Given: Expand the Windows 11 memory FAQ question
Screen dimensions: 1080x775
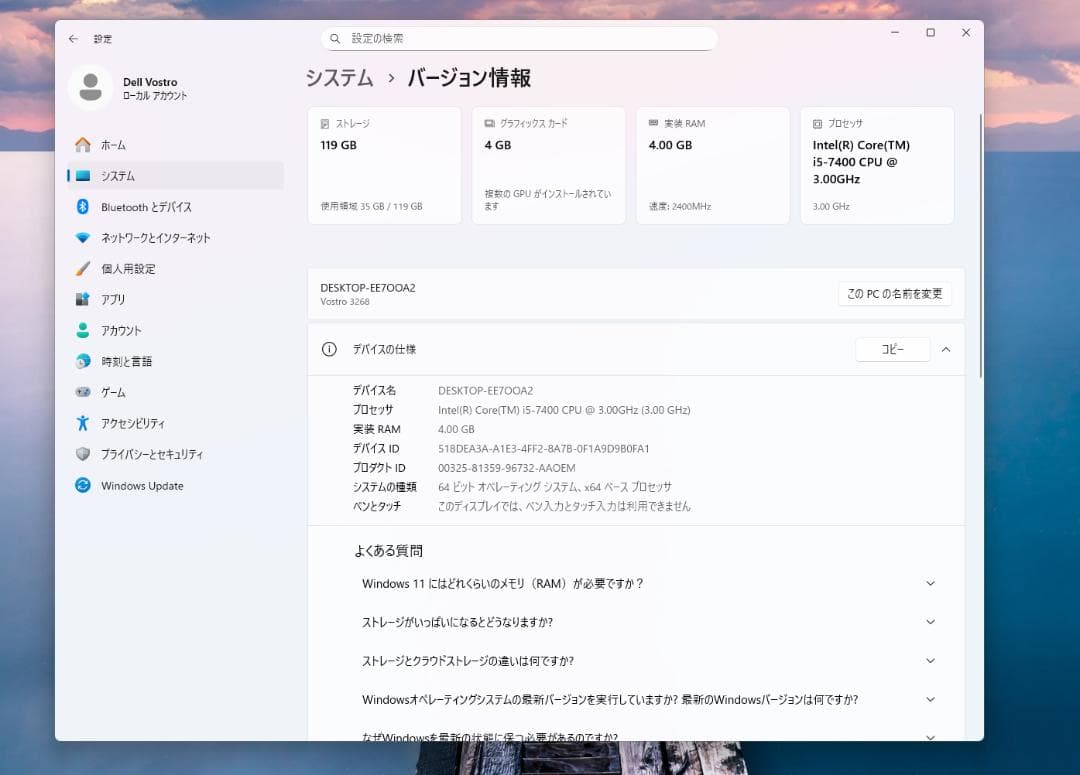Looking at the screenshot, I should 931,583.
